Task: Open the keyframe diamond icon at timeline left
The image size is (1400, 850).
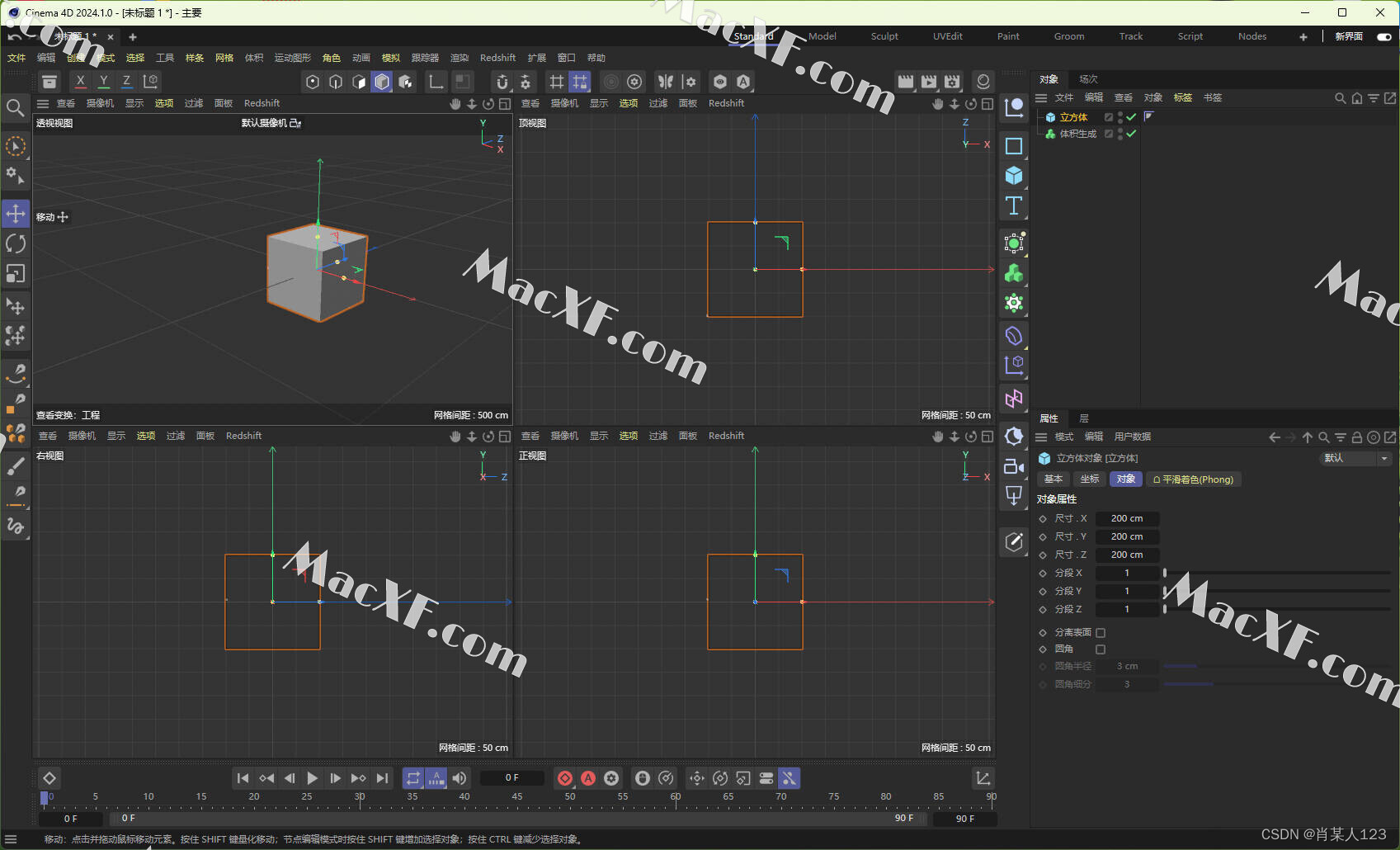Action: [49, 778]
